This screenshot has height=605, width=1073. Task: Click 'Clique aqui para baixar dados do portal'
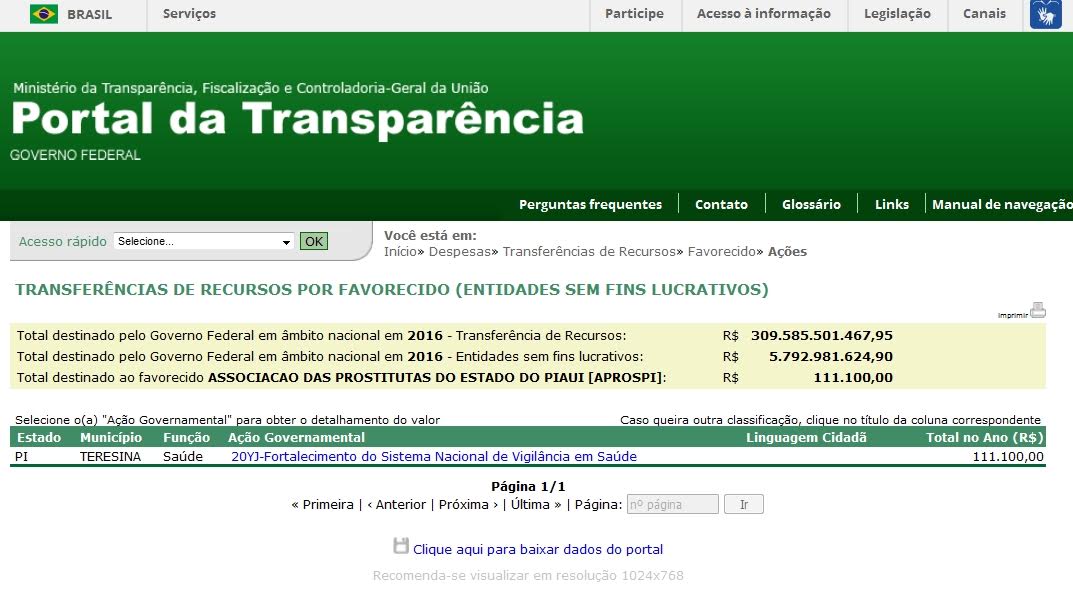click(538, 549)
